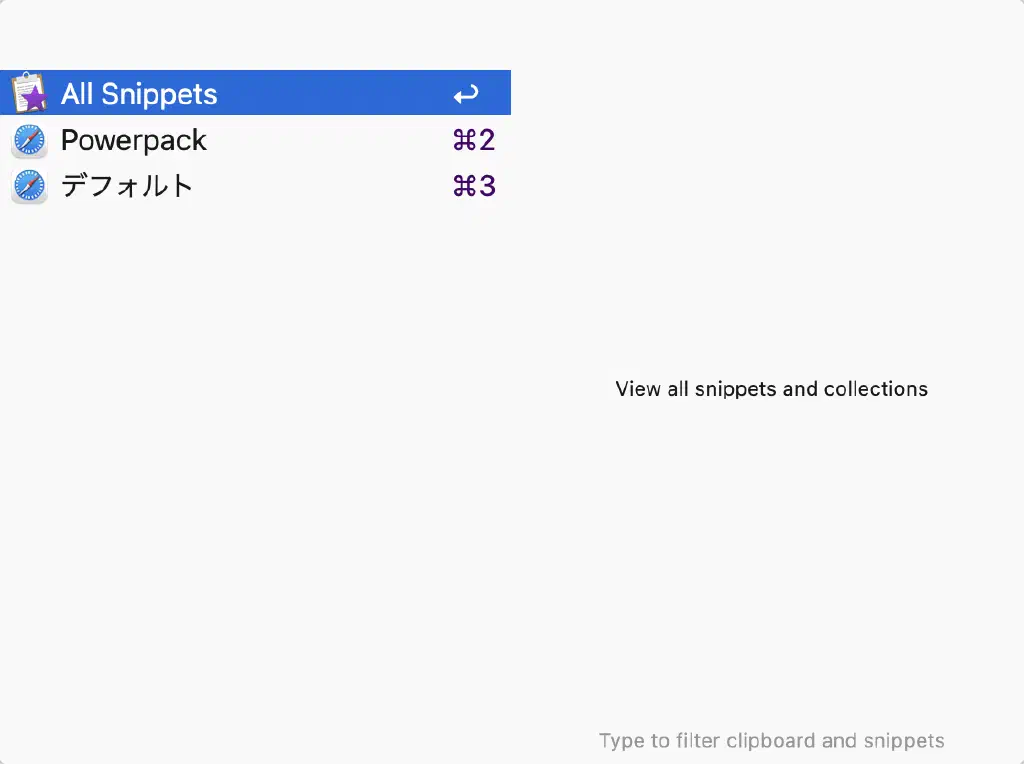The height and width of the screenshot is (764, 1024).
Task: Click the デフォルト collection compass icon
Action: point(30,186)
